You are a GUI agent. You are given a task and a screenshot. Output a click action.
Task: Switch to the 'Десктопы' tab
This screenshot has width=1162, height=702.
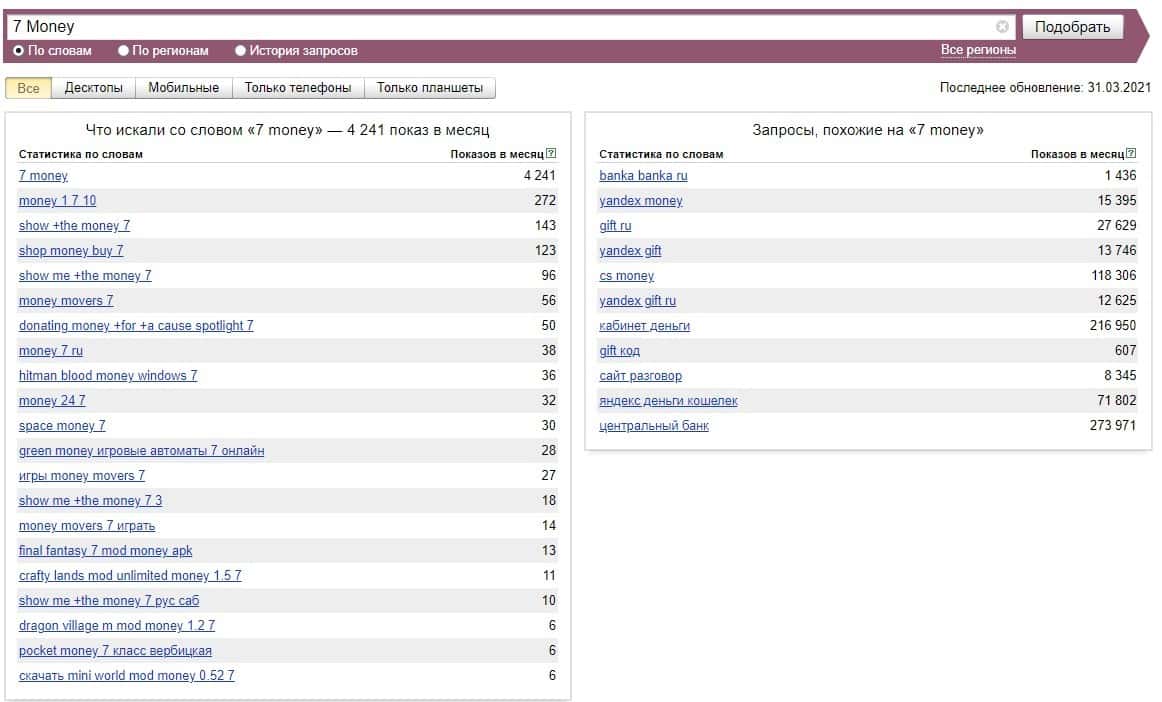pyautogui.click(x=93, y=88)
